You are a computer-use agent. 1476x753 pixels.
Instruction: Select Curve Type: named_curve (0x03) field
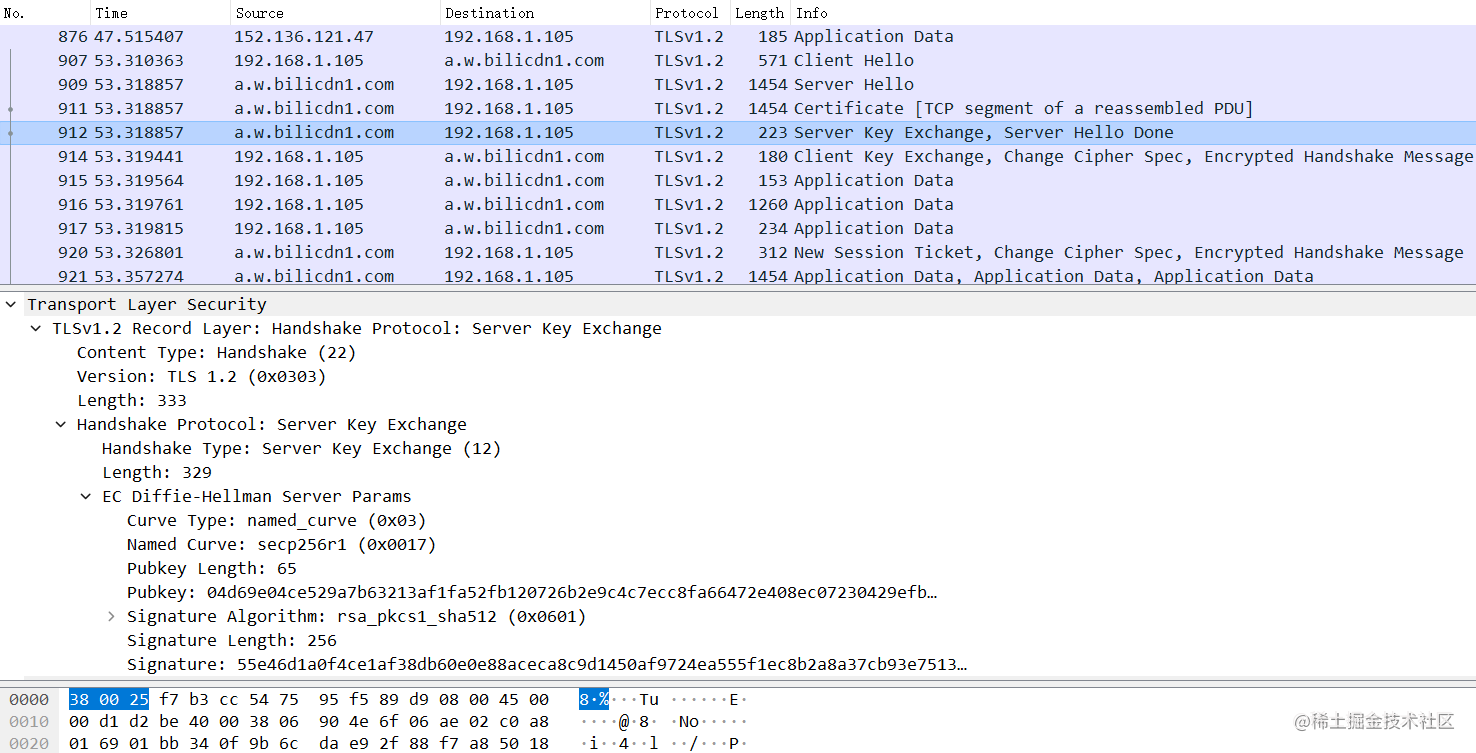pyautogui.click(x=276, y=520)
